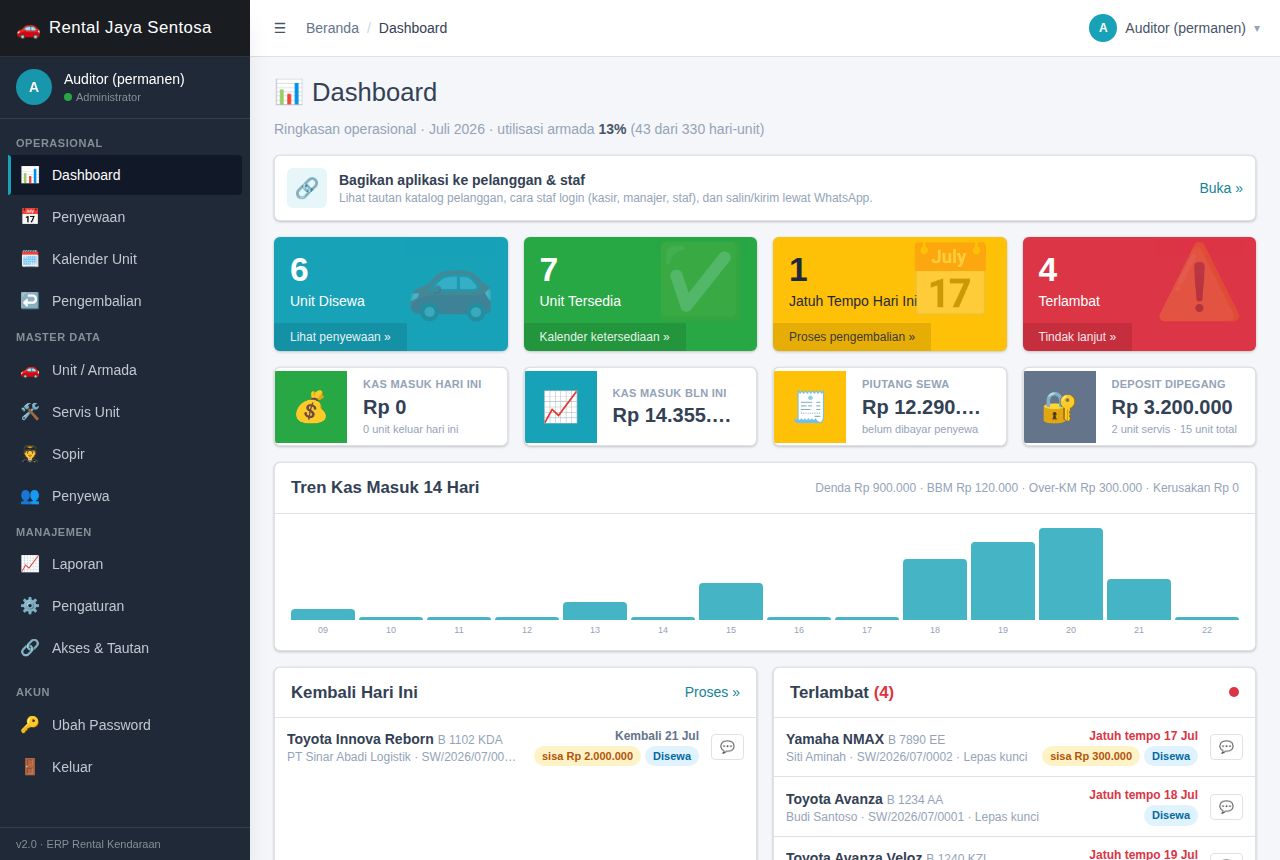Click the Buka » link in share banner

click(x=1221, y=188)
